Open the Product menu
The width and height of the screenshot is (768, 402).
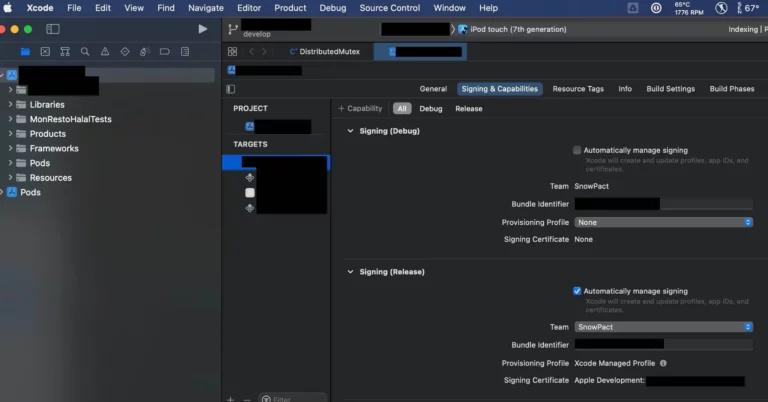pos(290,8)
